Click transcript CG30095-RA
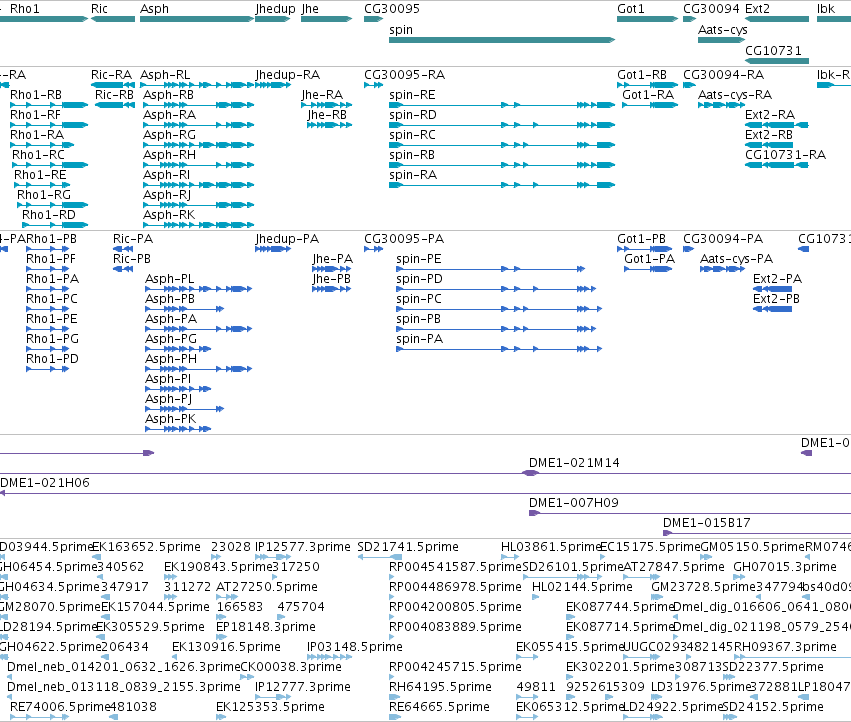This screenshot has width=851, height=722. point(373,85)
